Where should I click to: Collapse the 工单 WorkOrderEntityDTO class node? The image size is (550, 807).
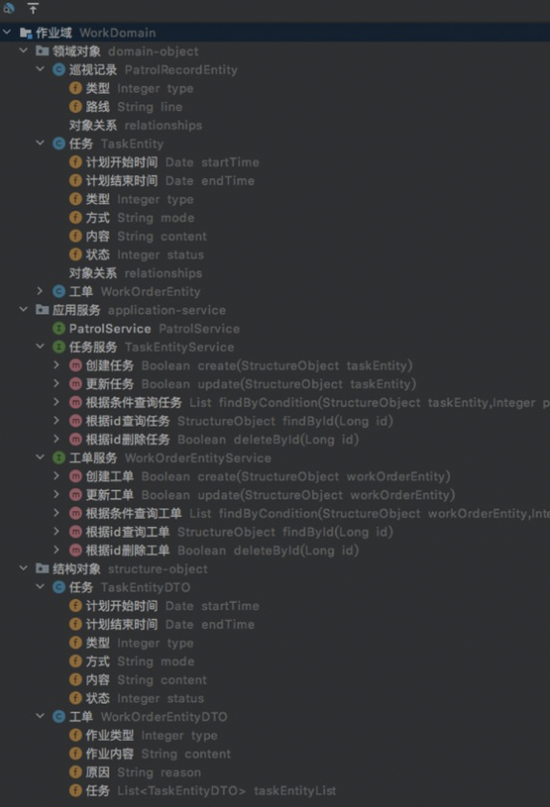(x=40, y=716)
